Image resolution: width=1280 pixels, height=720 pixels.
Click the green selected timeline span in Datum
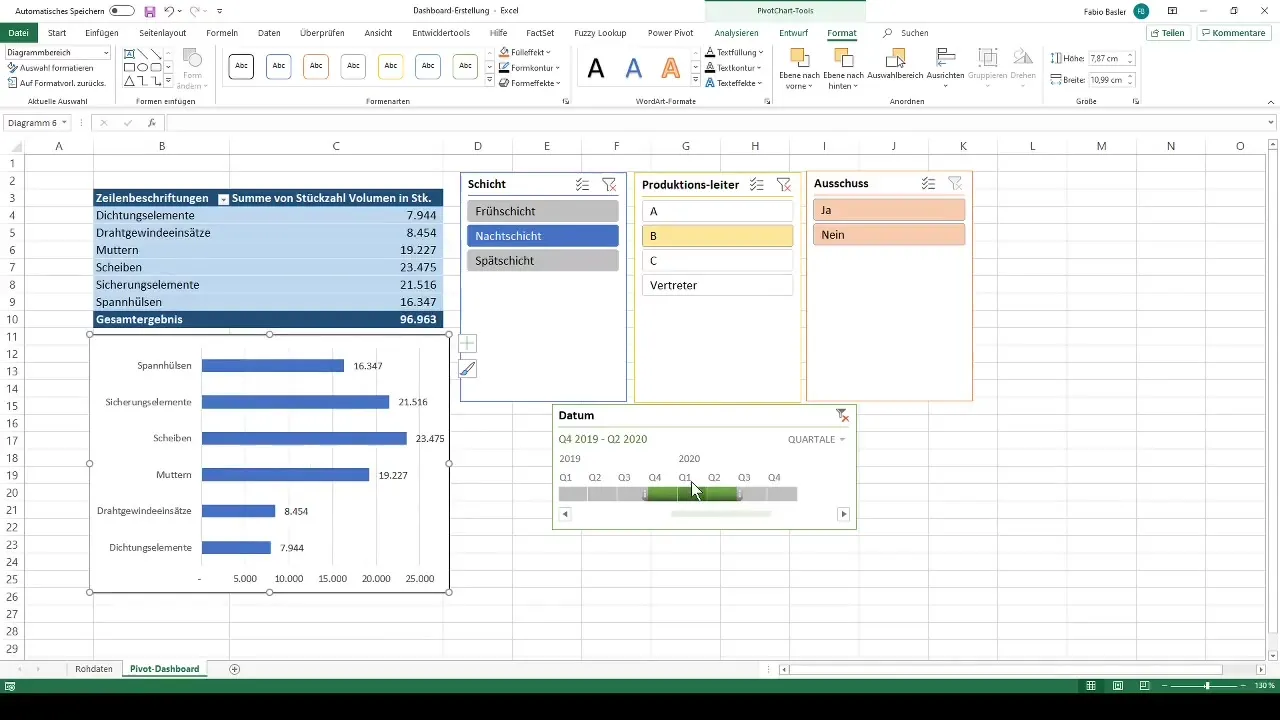click(x=692, y=494)
